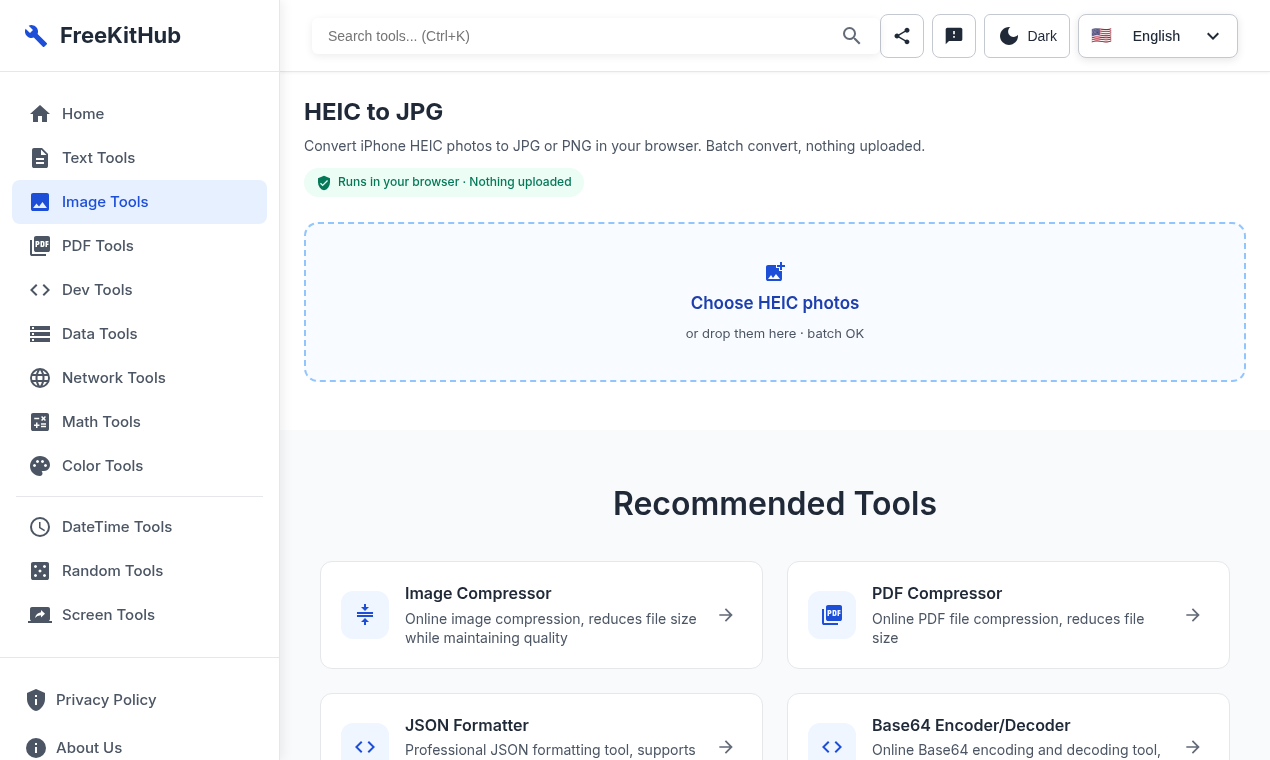Open the Image Compressor tool title

(478, 593)
